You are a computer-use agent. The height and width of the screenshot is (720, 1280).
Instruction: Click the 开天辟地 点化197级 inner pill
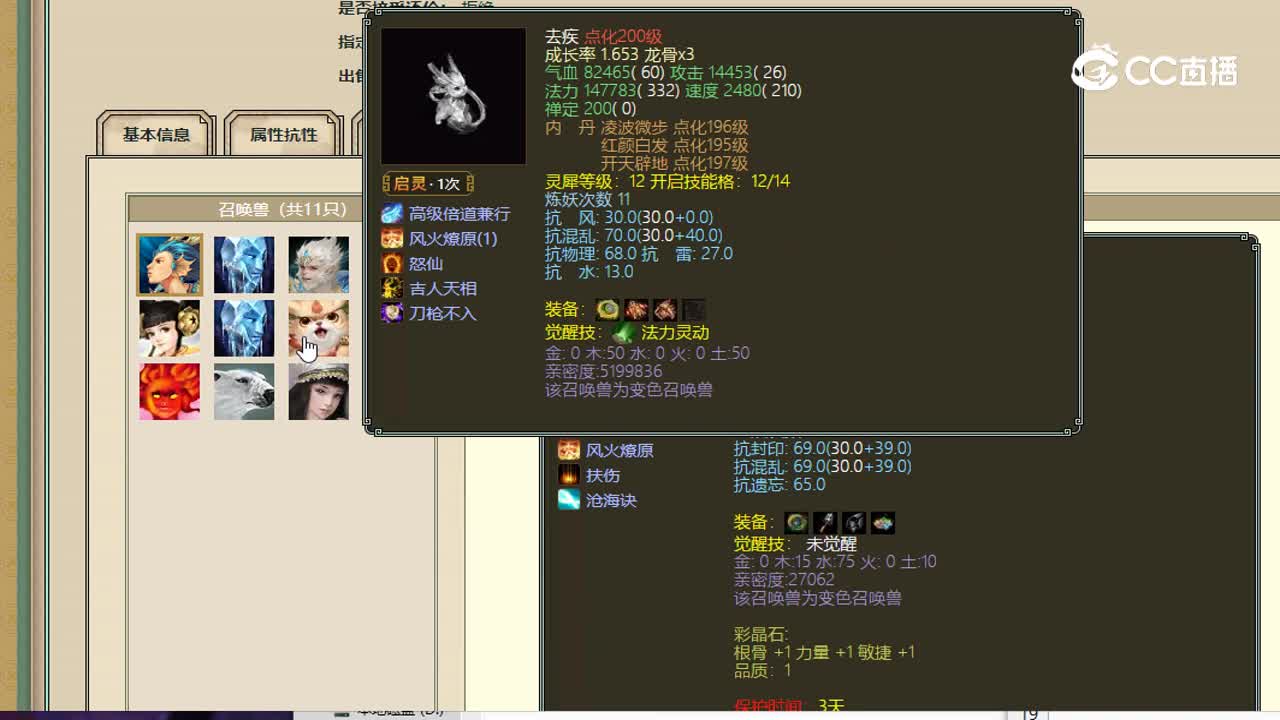(675, 164)
